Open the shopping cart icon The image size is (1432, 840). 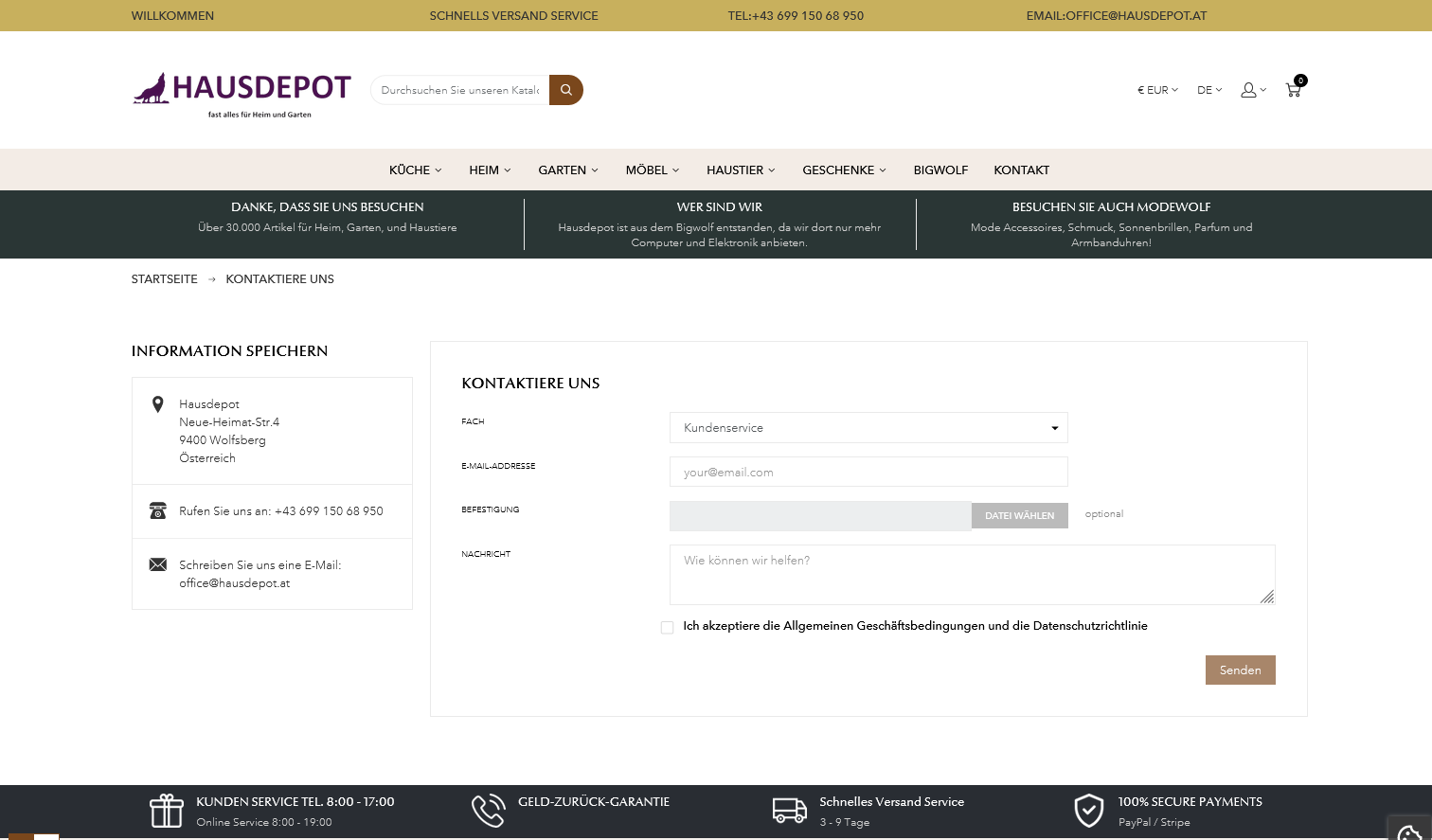coord(1294,90)
